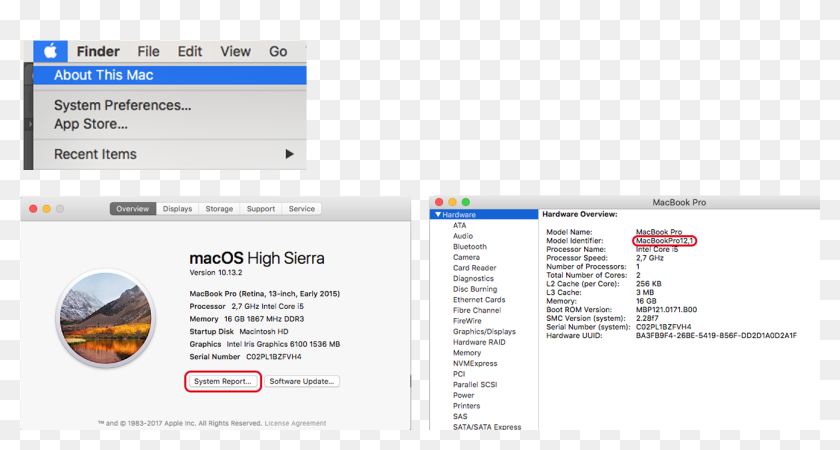Select ATA in hardware list

click(460, 226)
